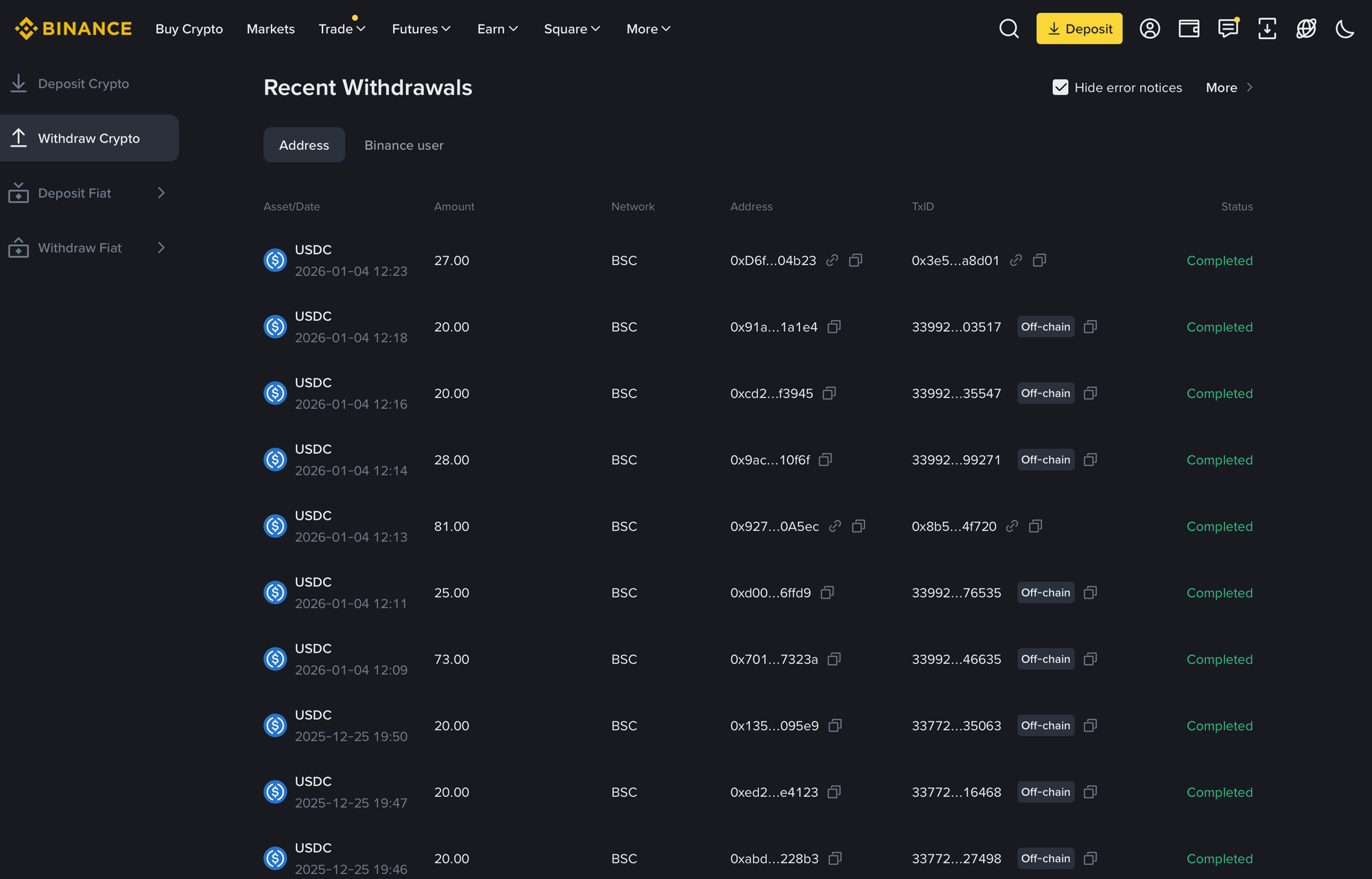Viewport: 1372px width, 879px height.
Task: Select the Binance user tab
Action: point(403,145)
